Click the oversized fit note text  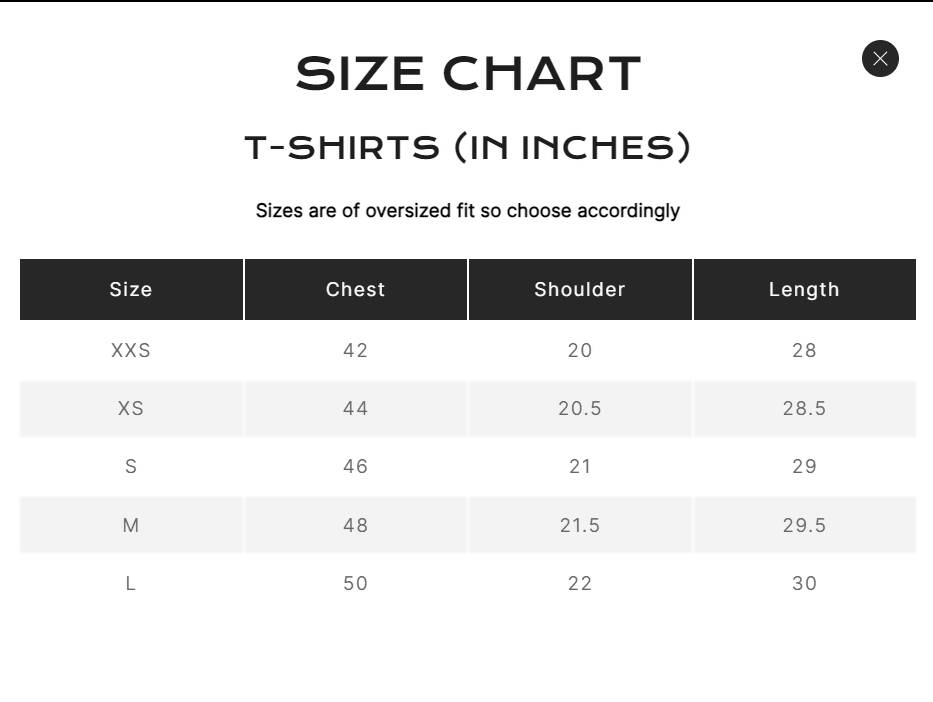coord(468,211)
